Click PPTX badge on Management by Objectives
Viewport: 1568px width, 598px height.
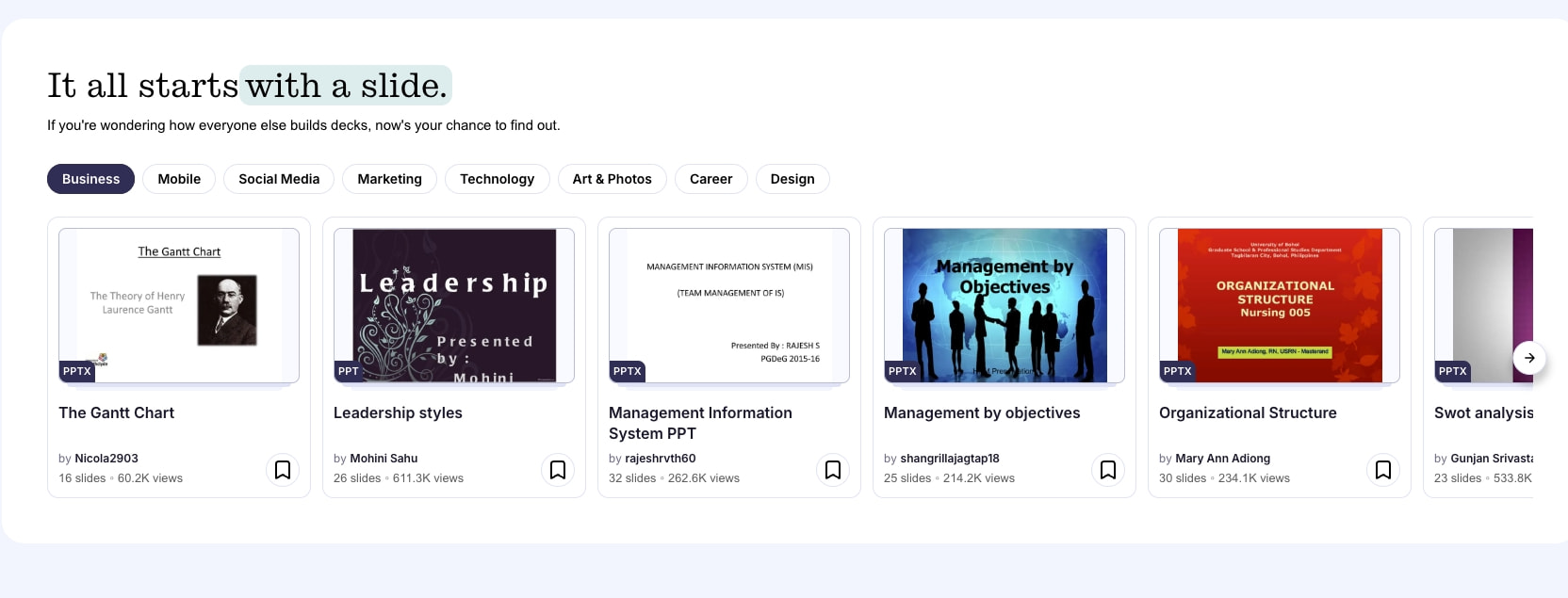pyautogui.click(x=903, y=371)
